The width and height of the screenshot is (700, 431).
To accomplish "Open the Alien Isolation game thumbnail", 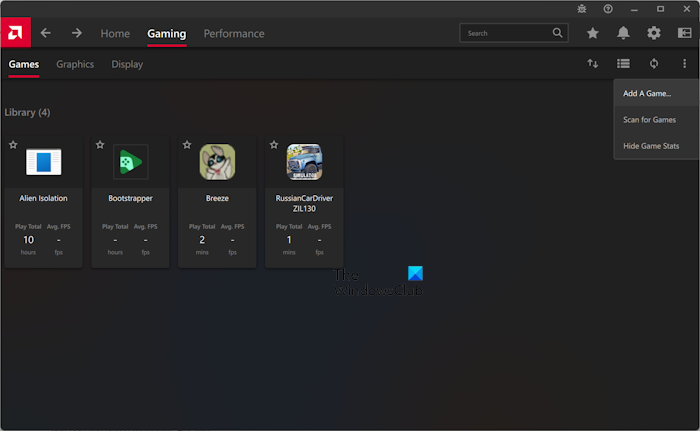I will [x=43, y=162].
